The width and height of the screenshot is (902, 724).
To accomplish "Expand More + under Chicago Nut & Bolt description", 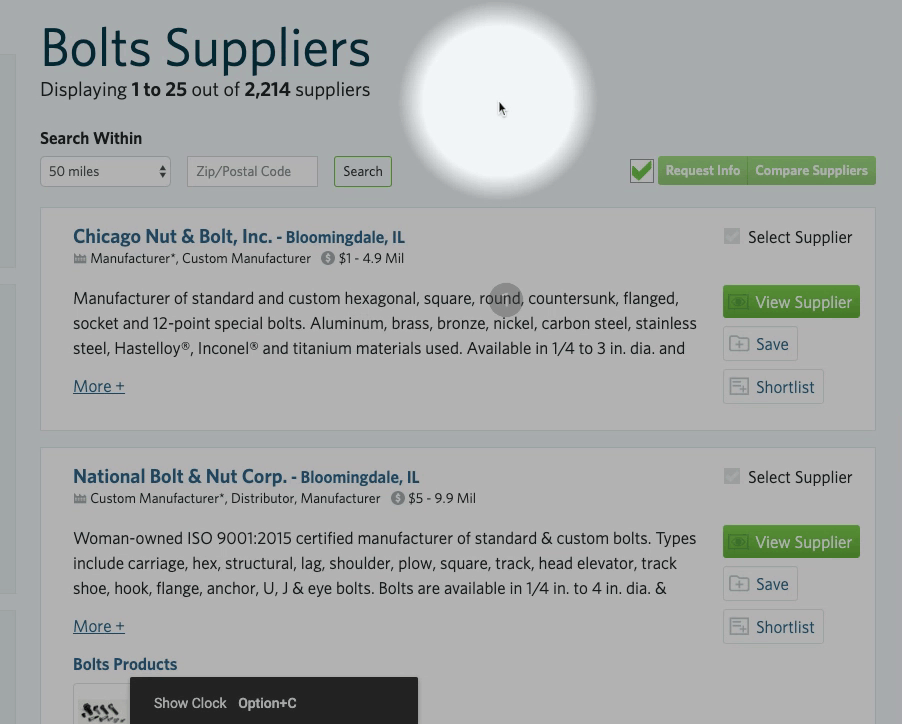I will click(99, 386).
